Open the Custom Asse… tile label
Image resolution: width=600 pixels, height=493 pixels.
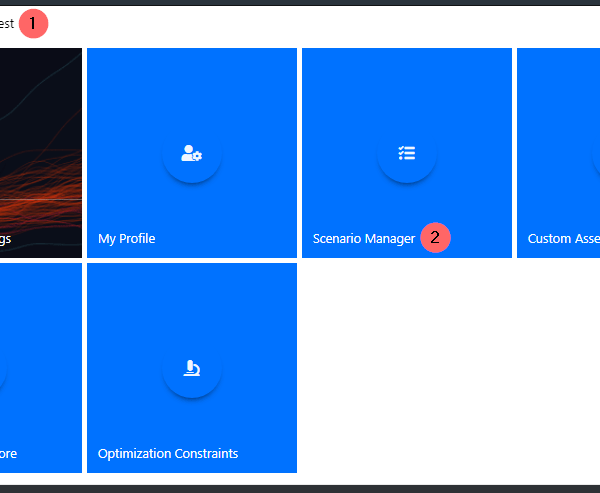[563, 239]
